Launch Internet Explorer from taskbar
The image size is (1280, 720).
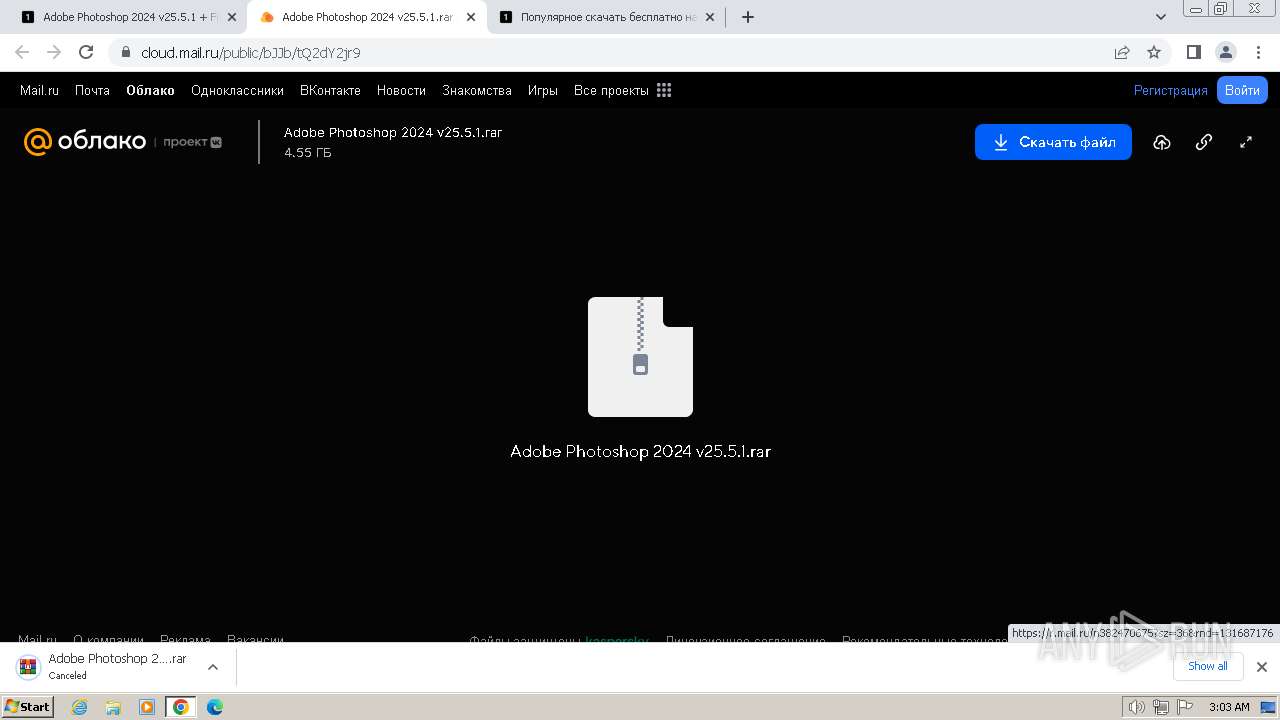tap(80, 707)
